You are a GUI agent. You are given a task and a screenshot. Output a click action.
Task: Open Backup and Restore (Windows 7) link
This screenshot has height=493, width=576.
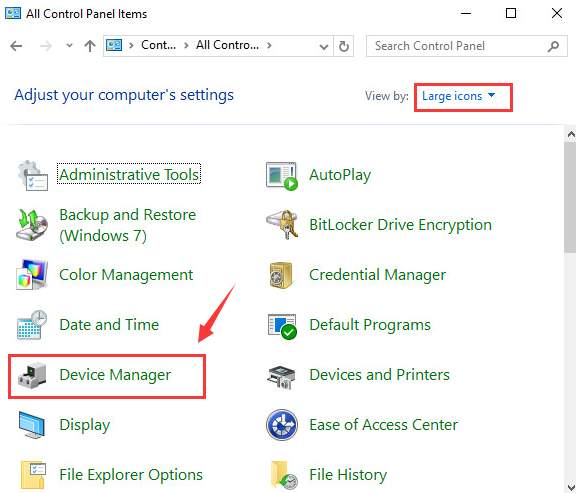(x=127, y=225)
